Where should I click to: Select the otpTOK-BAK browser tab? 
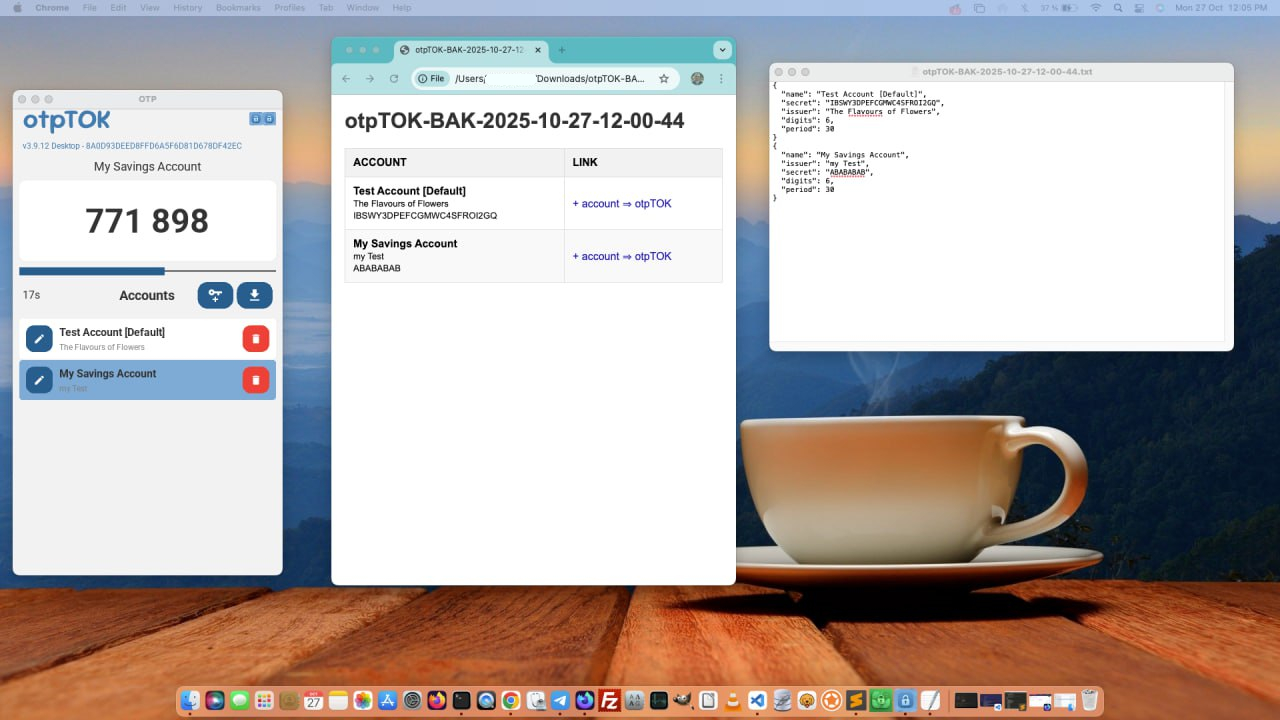pos(465,49)
